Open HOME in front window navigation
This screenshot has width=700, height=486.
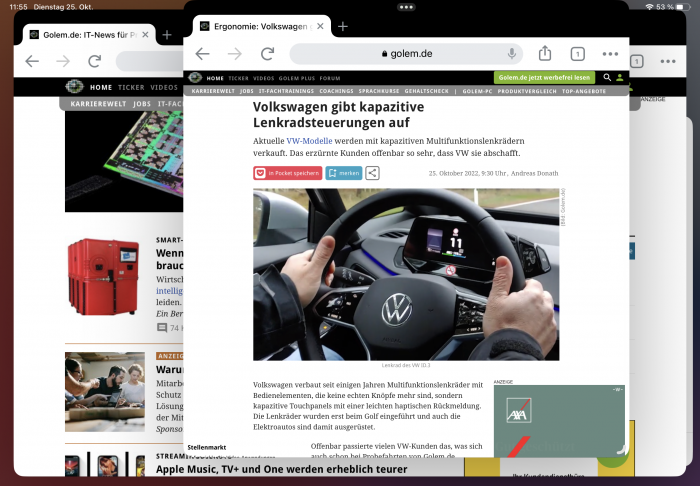215,78
